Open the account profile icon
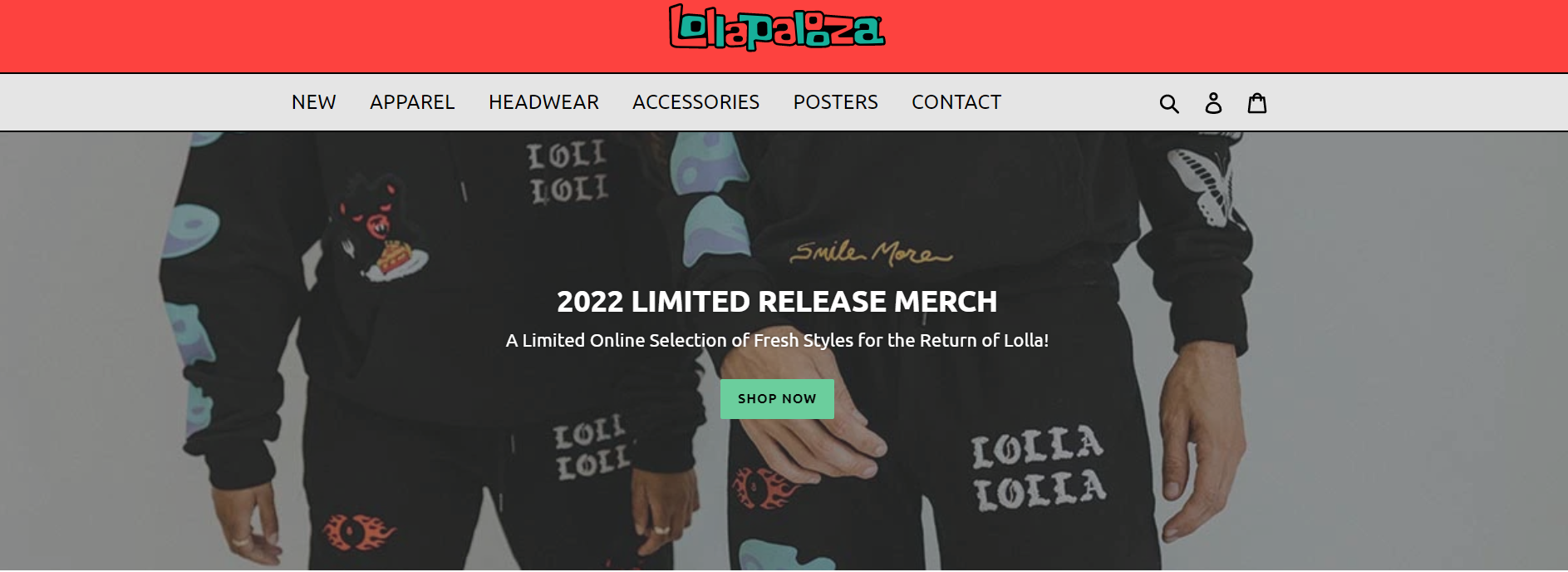1568x572 pixels. (x=1213, y=102)
